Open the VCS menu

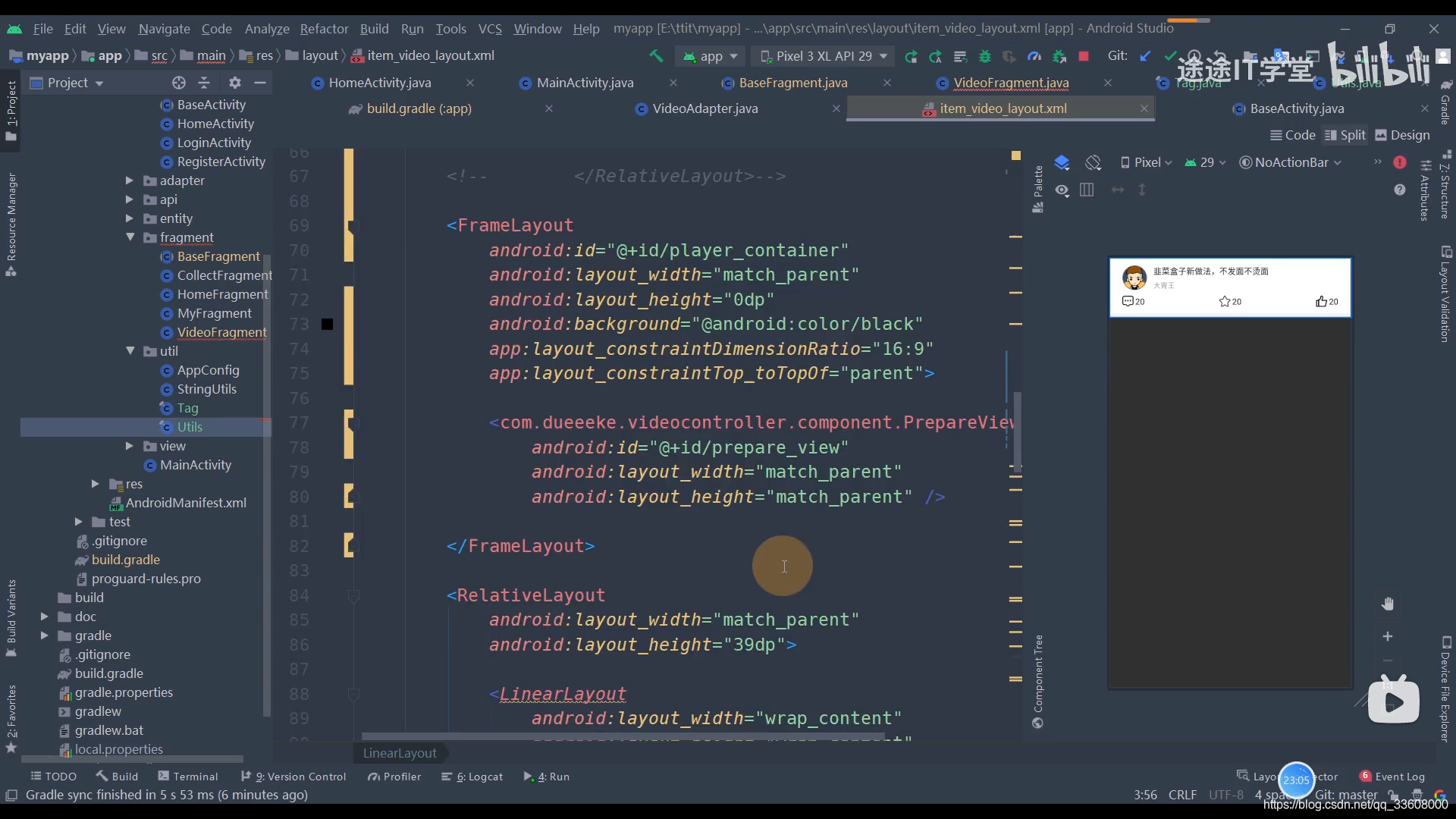[x=490, y=29]
